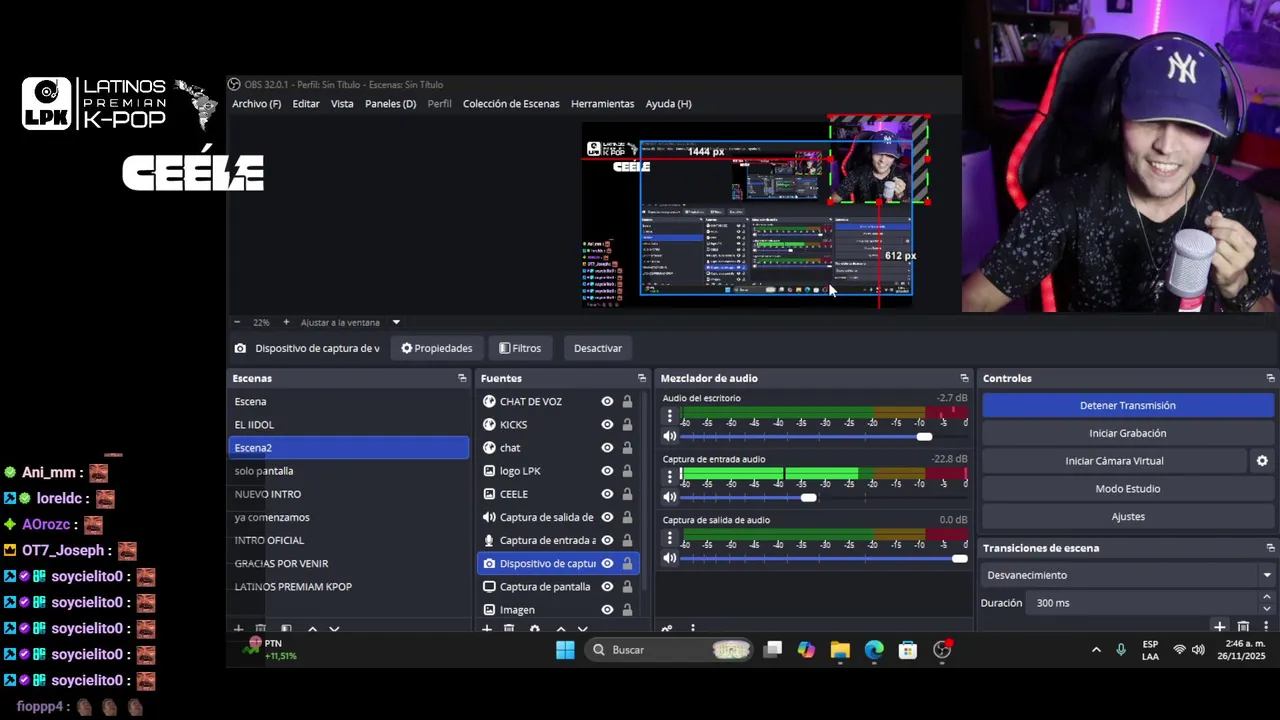Open File Explorer from the taskbar
The width and height of the screenshot is (1280, 720).
[840, 650]
